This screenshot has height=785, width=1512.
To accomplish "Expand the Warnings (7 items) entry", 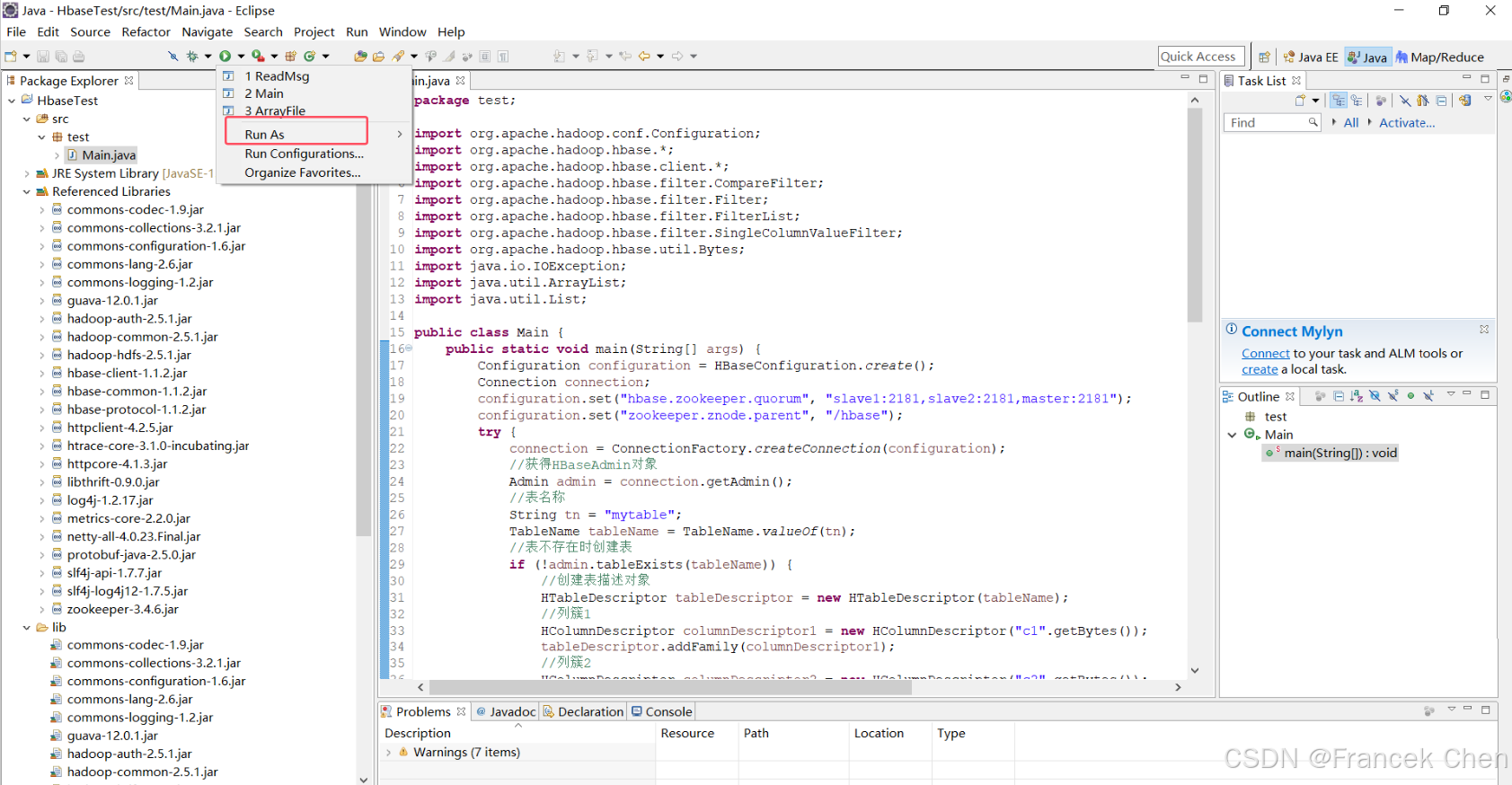I will pos(389,753).
